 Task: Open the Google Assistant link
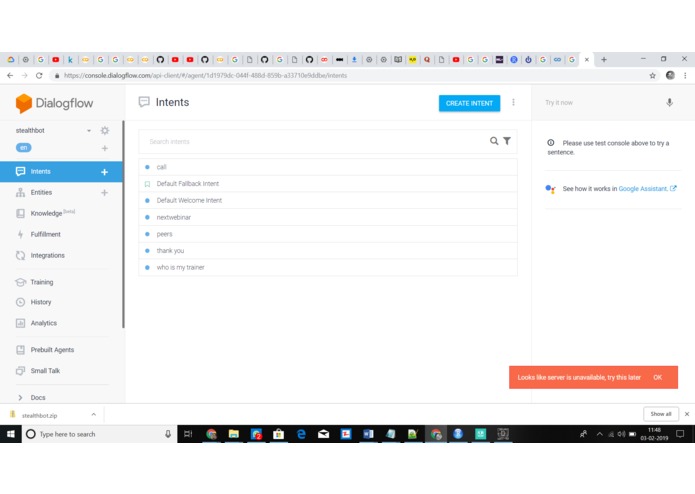[647, 189]
